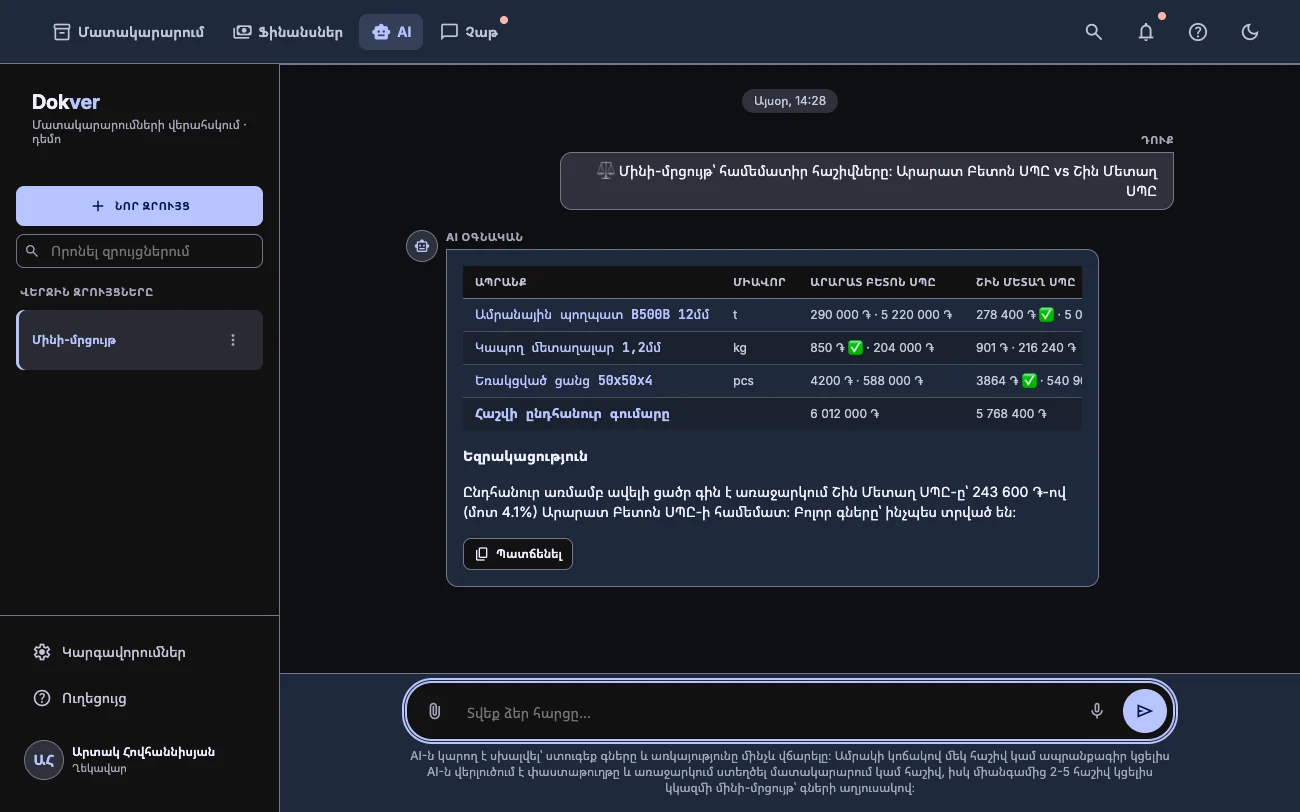Click the attach file paperclip icon

(x=434, y=711)
